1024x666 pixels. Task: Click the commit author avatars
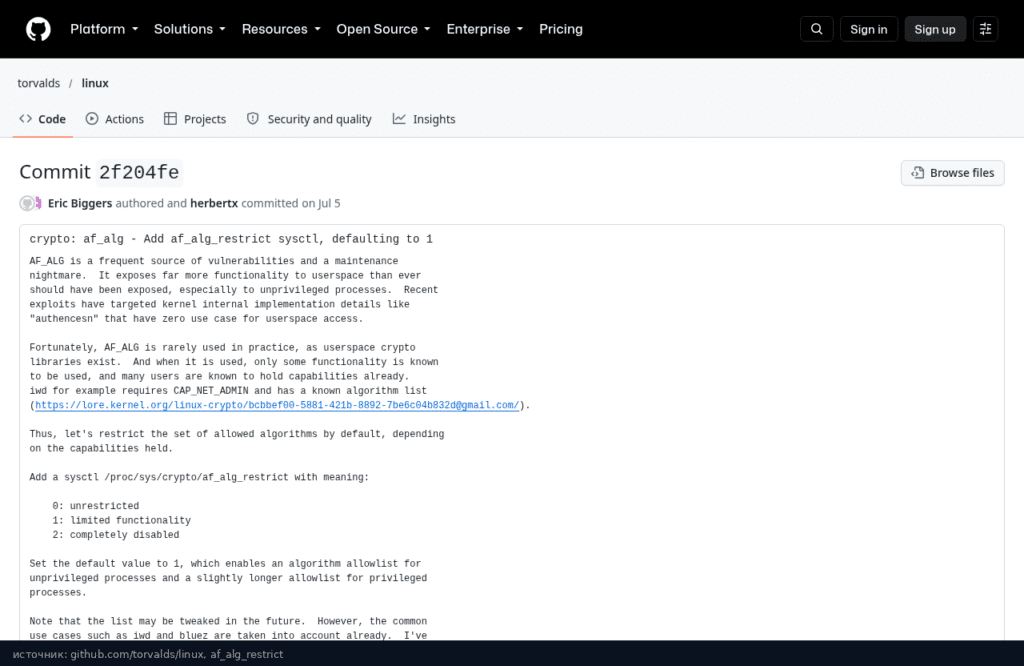tap(30, 203)
